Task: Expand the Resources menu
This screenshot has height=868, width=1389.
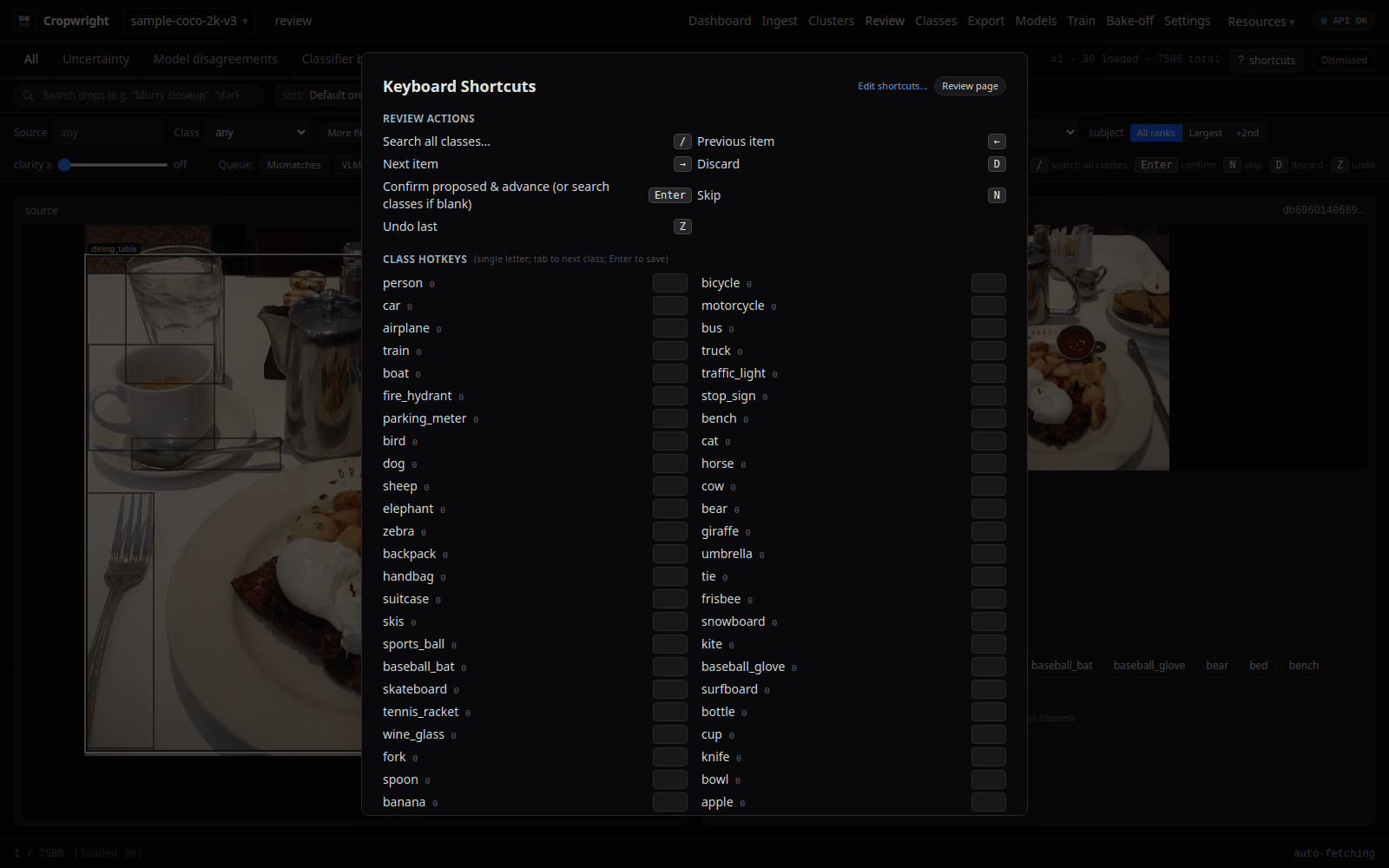Action: 1261,22
